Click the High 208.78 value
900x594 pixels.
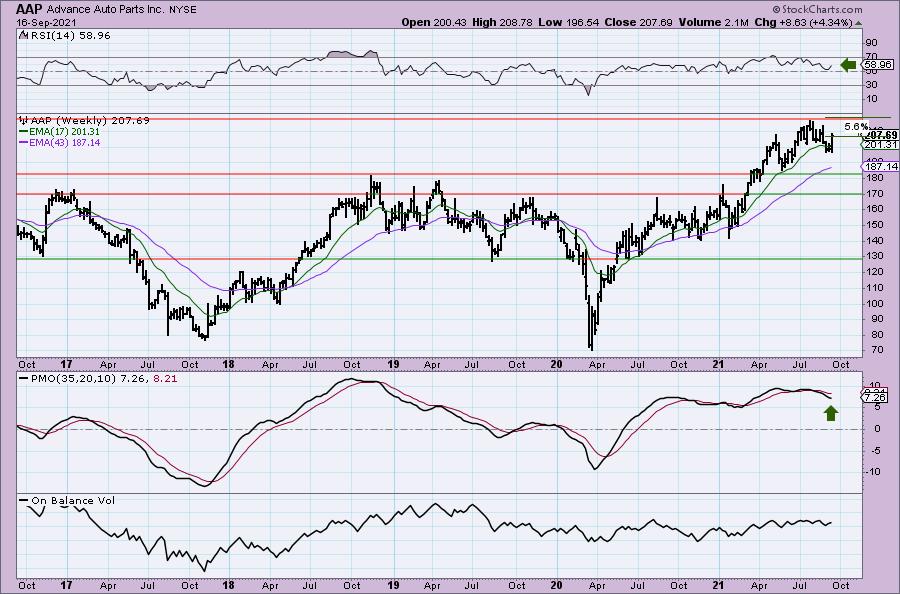coord(502,22)
